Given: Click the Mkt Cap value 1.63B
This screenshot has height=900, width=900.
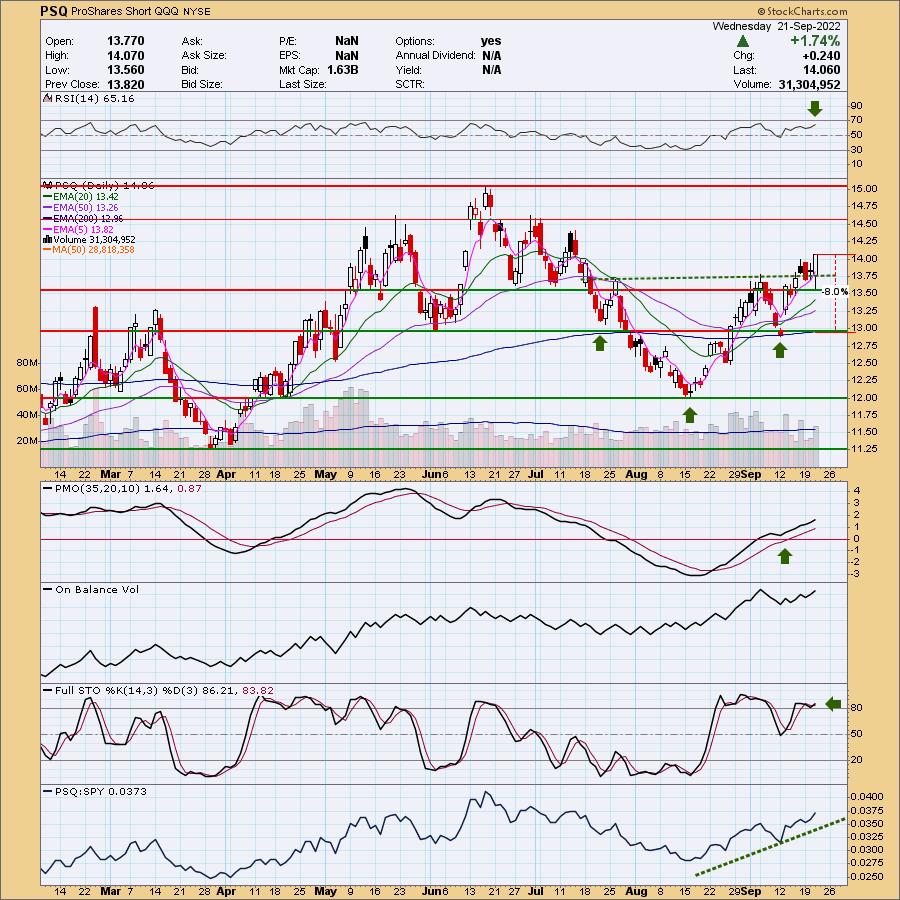Looking at the screenshot, I should tap(343, 70).
